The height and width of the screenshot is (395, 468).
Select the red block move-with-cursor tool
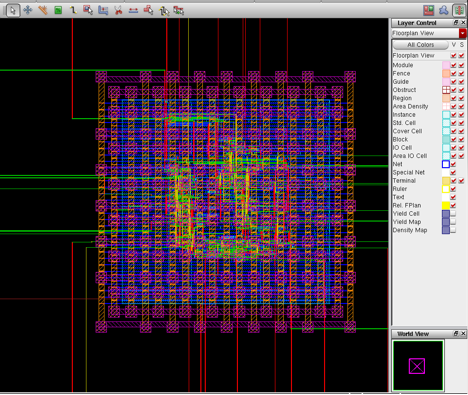point(148,10)
